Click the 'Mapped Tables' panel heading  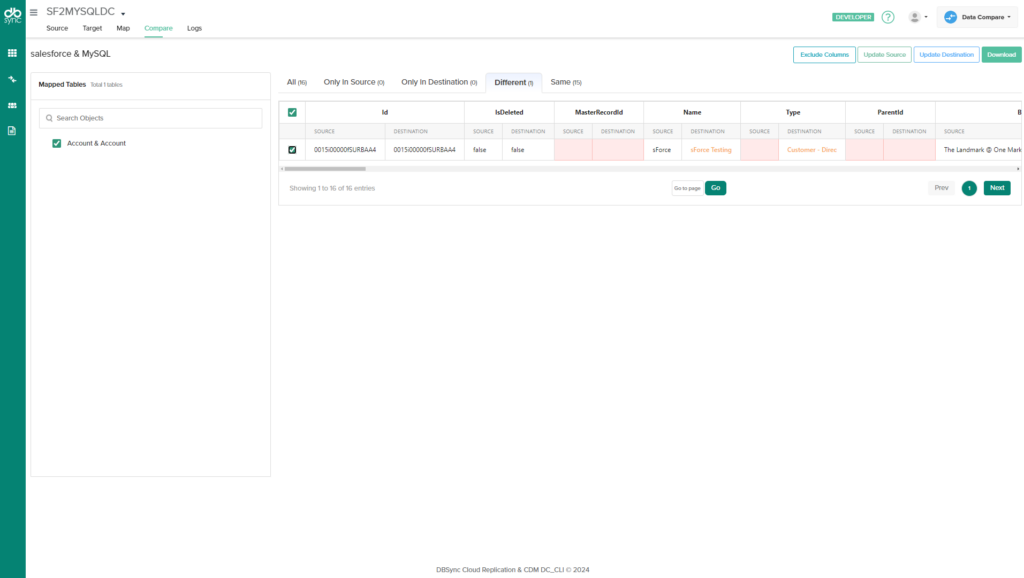(x=62, y=84)
